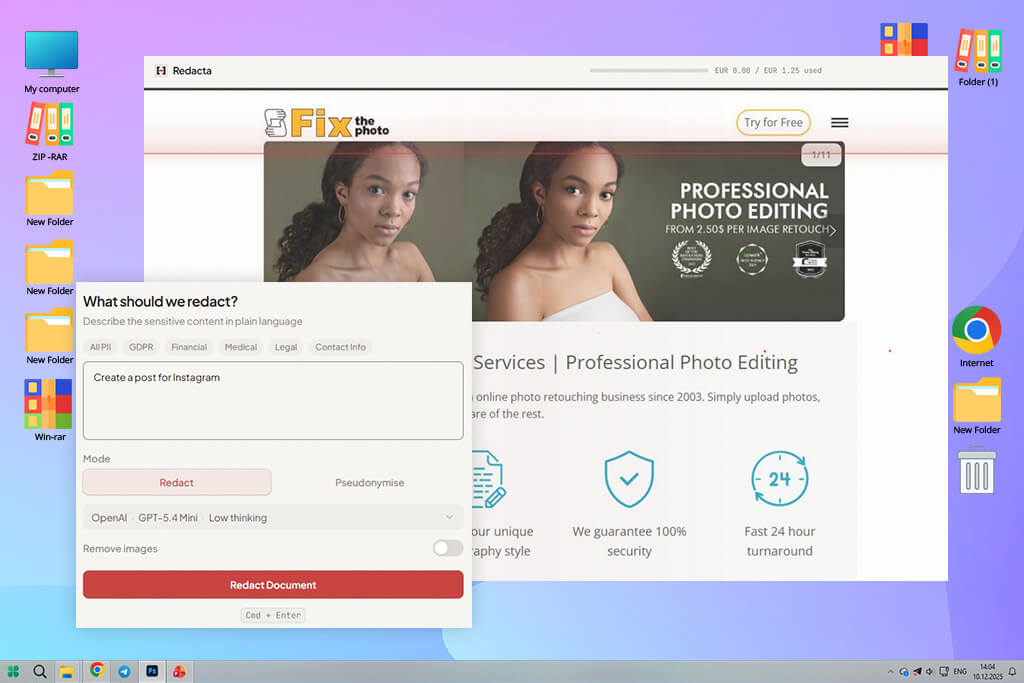Viewport: 1024px width, 683px height.
Task: Click the volume icon in system tray
Action: click(x=929, y=671)
